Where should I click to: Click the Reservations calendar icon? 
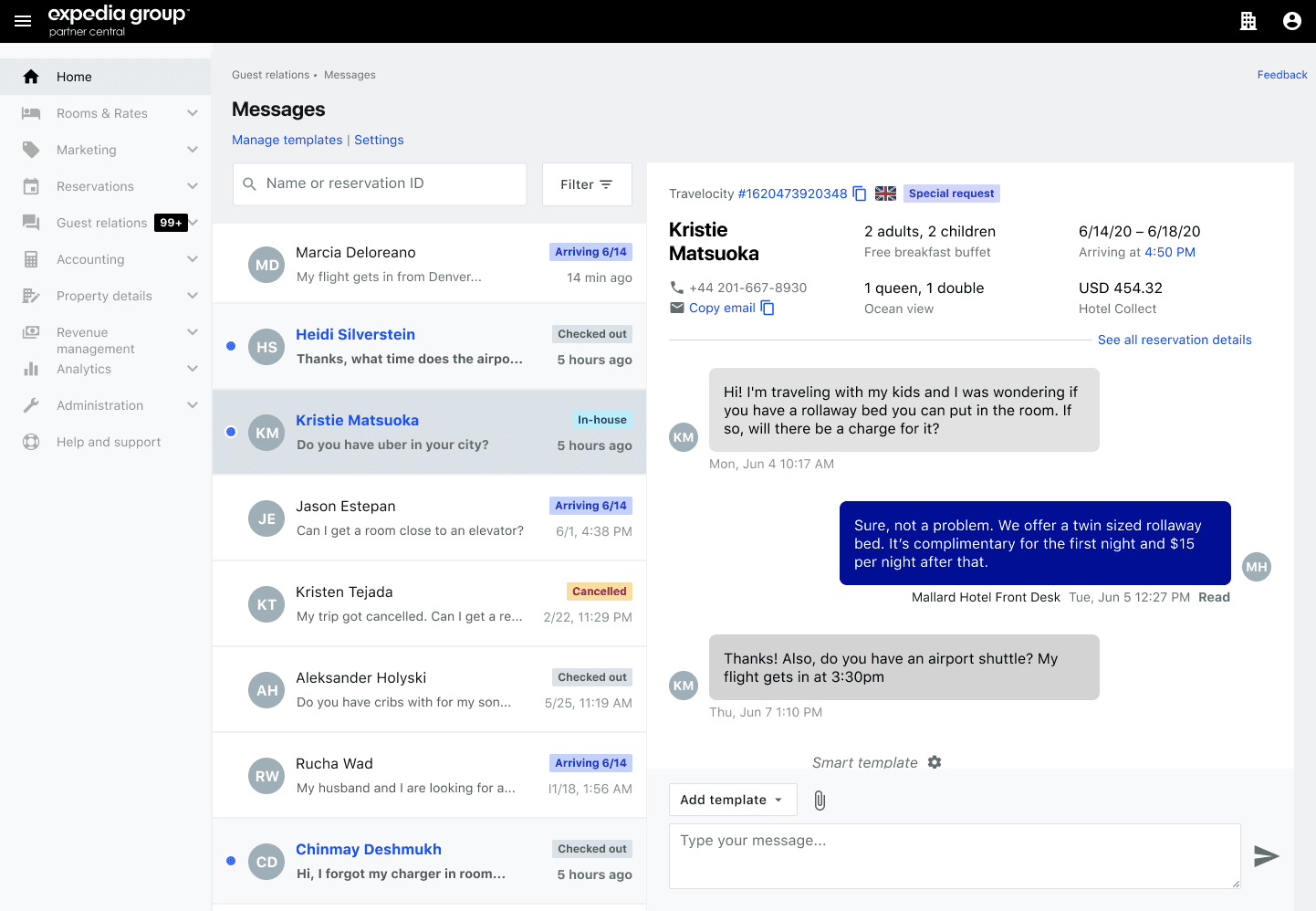point(31,186)
